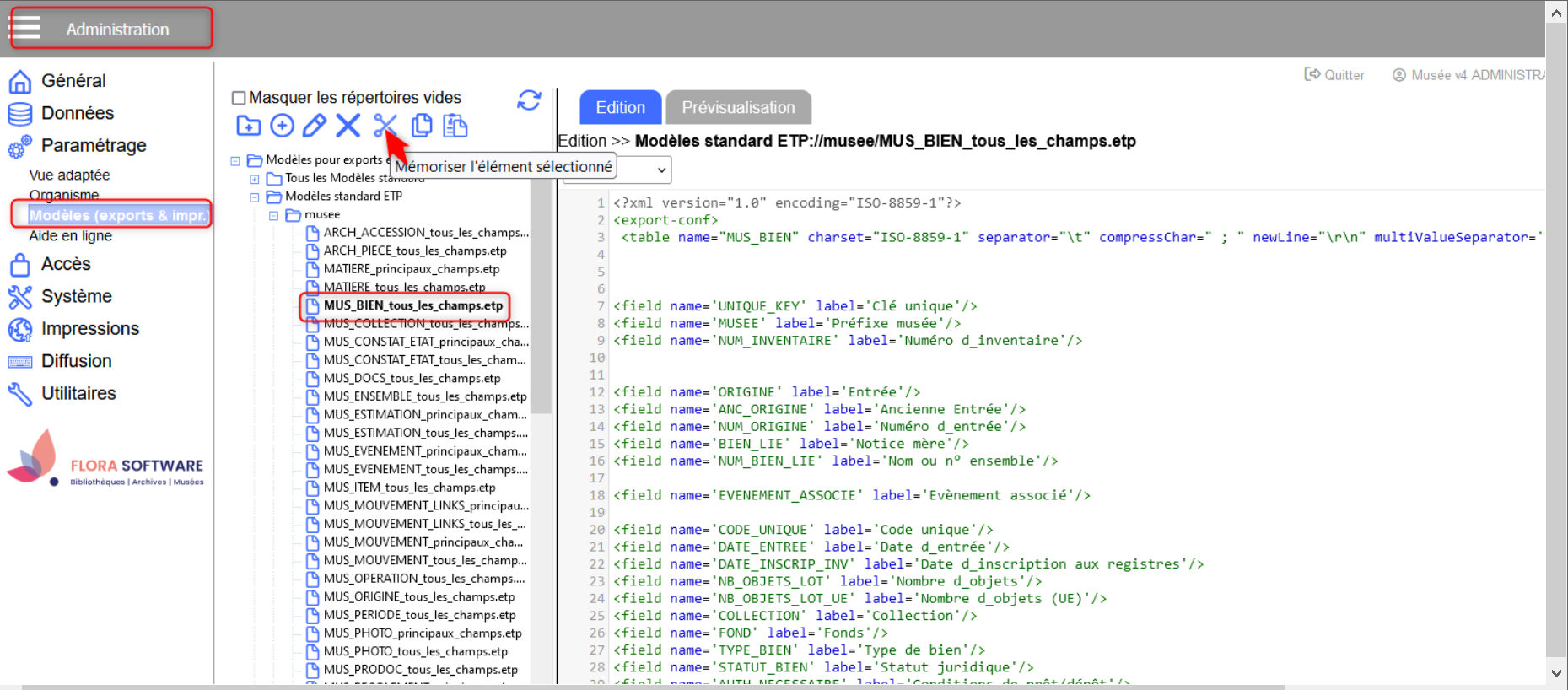Click the new folder icon

pyautogui.click(x=248, y=126)
